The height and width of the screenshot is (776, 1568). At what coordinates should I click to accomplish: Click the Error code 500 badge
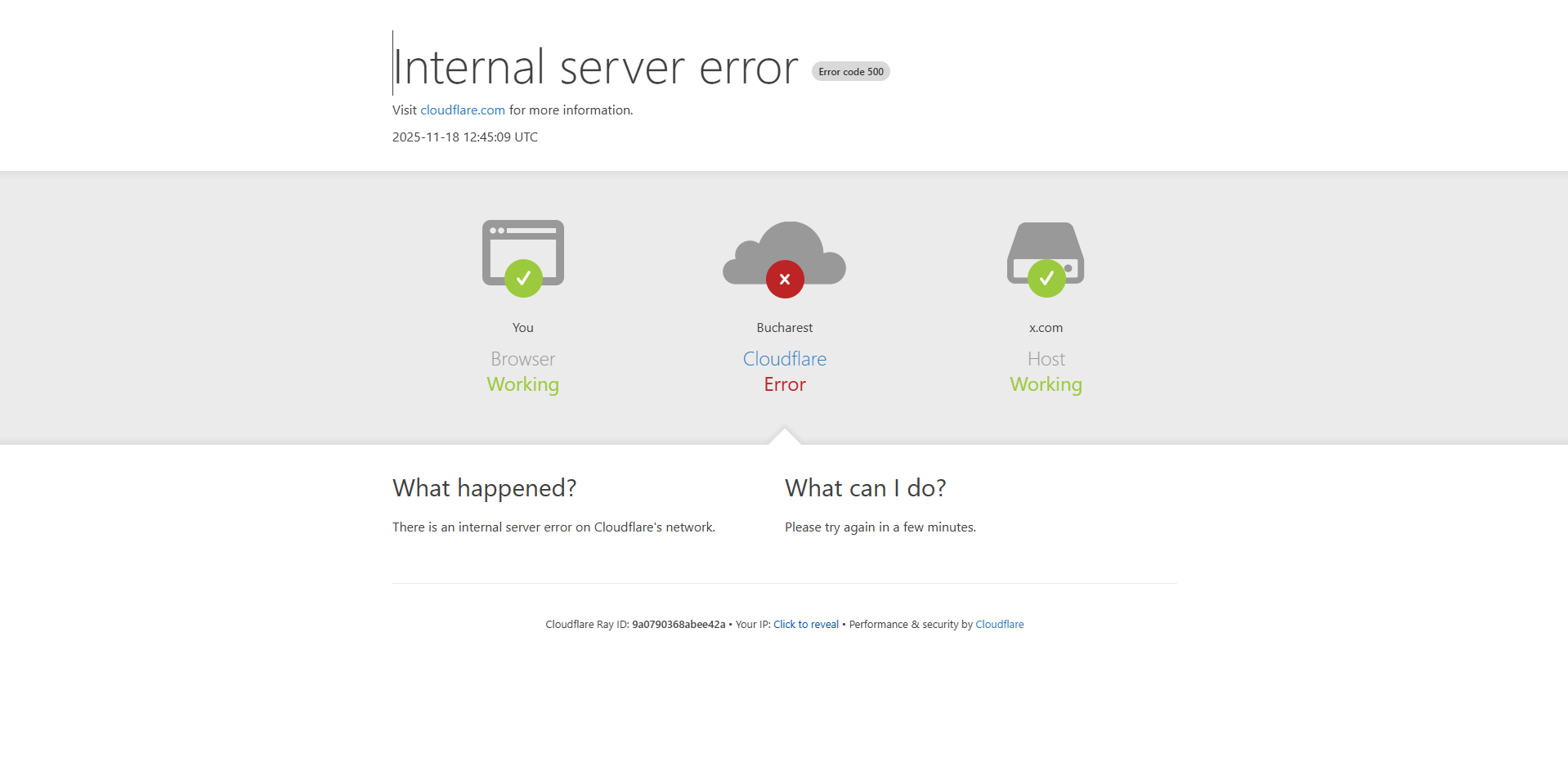[x=850, y=72]
